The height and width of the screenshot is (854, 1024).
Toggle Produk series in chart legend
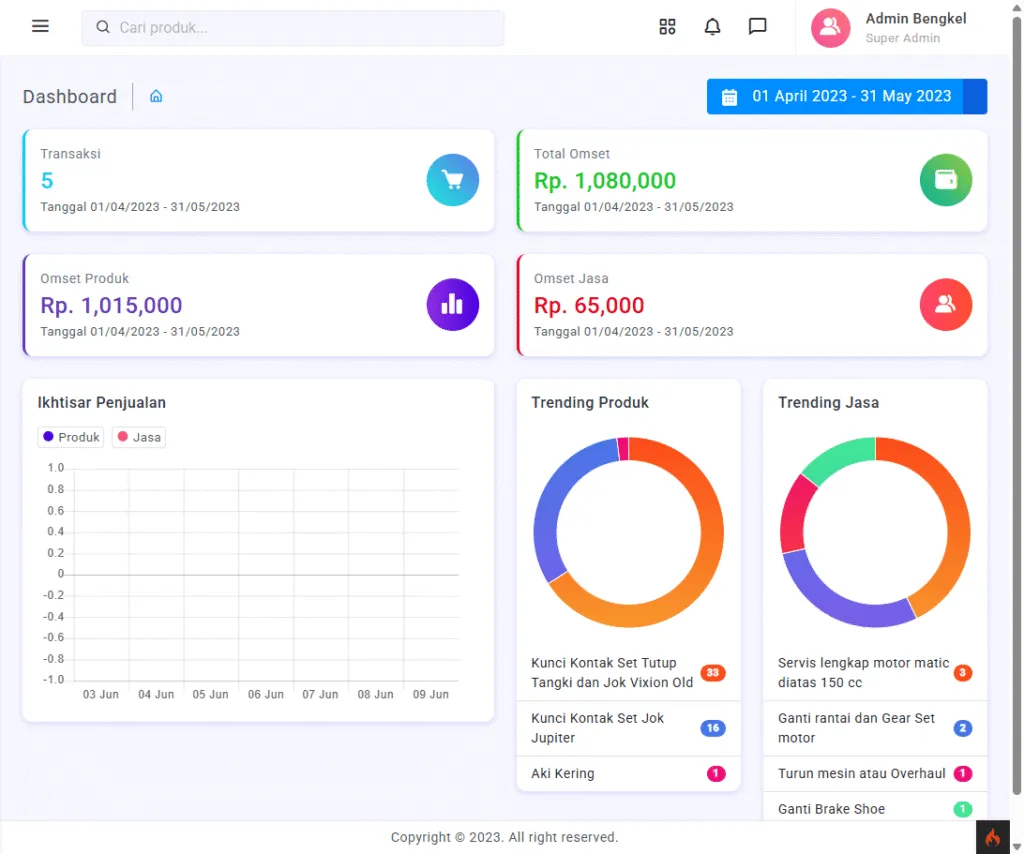[71, 437]
